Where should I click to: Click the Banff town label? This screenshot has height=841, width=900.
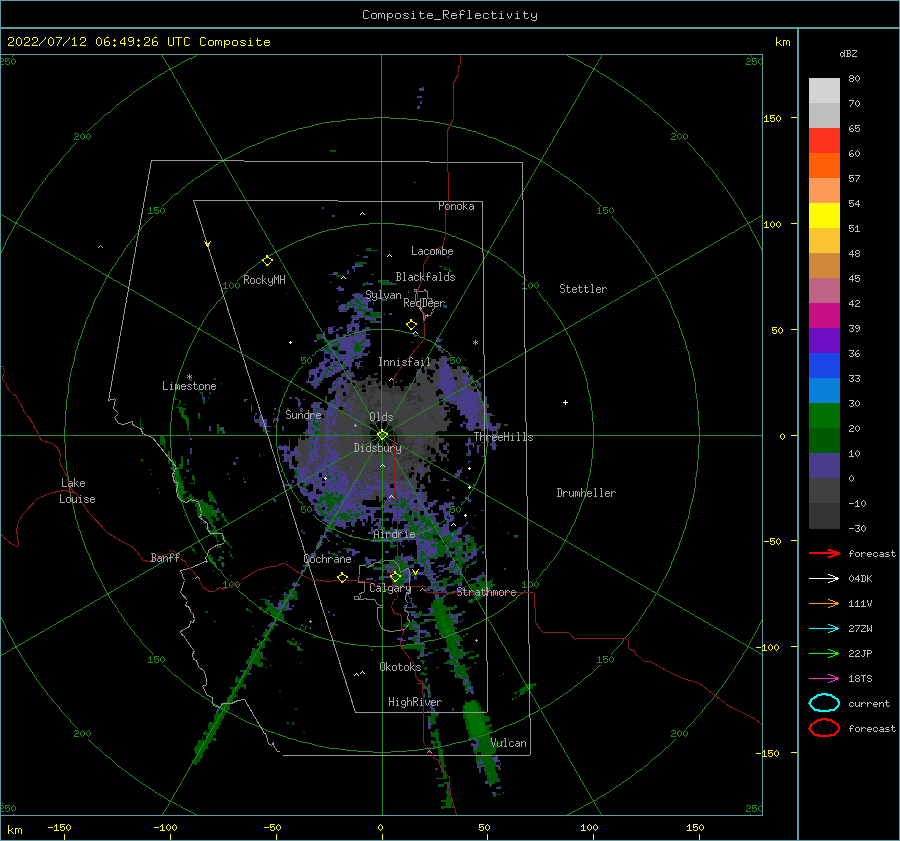click(165, 557)
